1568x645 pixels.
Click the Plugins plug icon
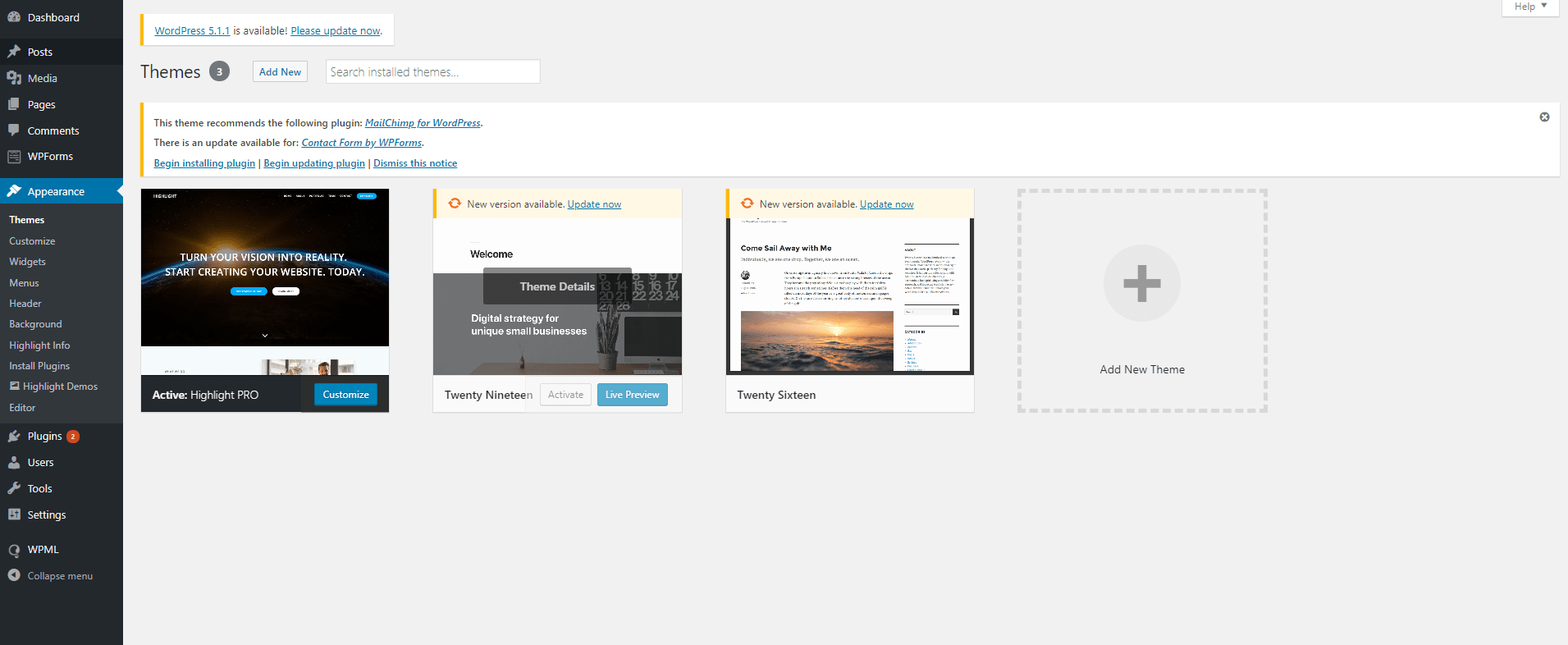coord(14,437)
